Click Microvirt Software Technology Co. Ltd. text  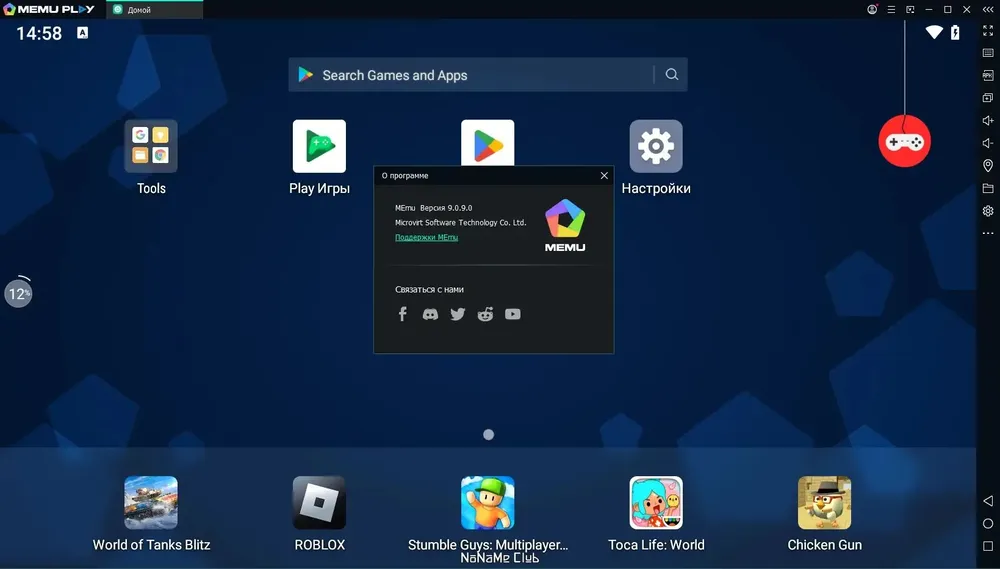pos(460,223)
